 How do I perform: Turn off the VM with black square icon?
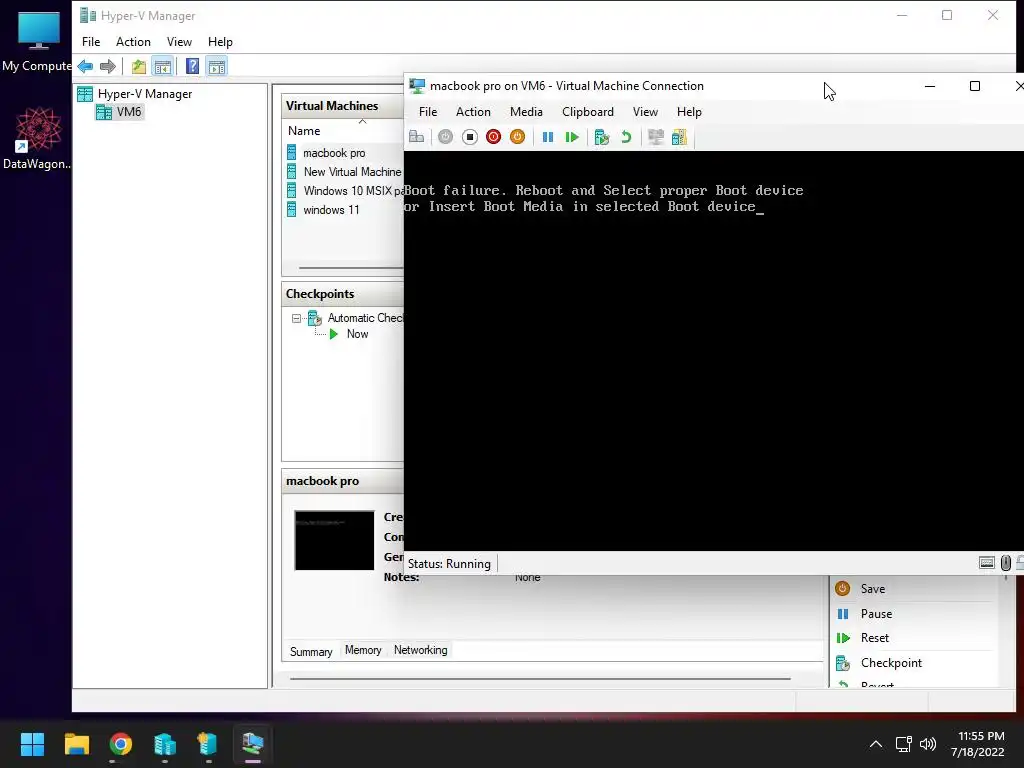(470, 137)
